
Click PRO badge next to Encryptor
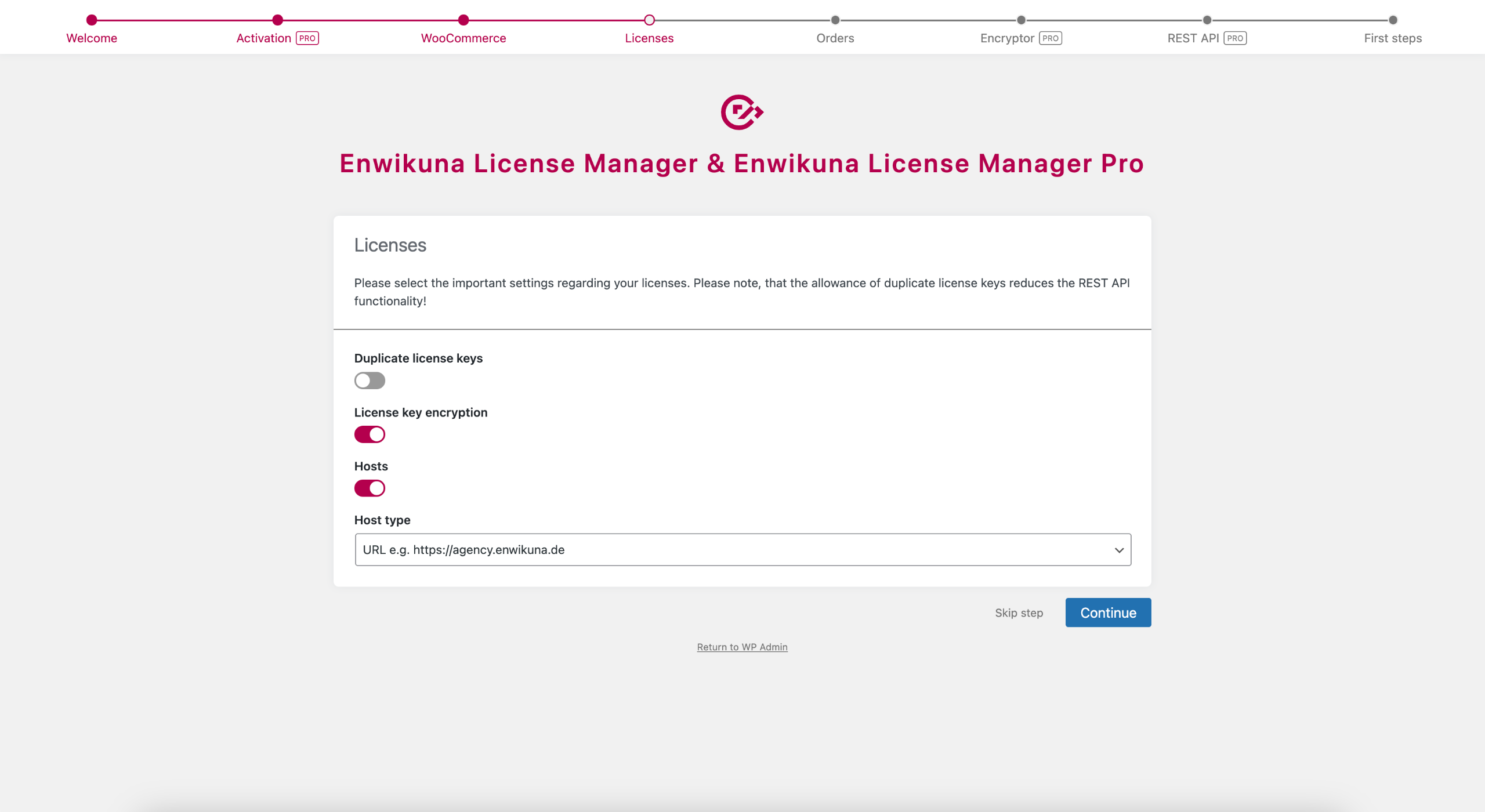pos(1051,38)
